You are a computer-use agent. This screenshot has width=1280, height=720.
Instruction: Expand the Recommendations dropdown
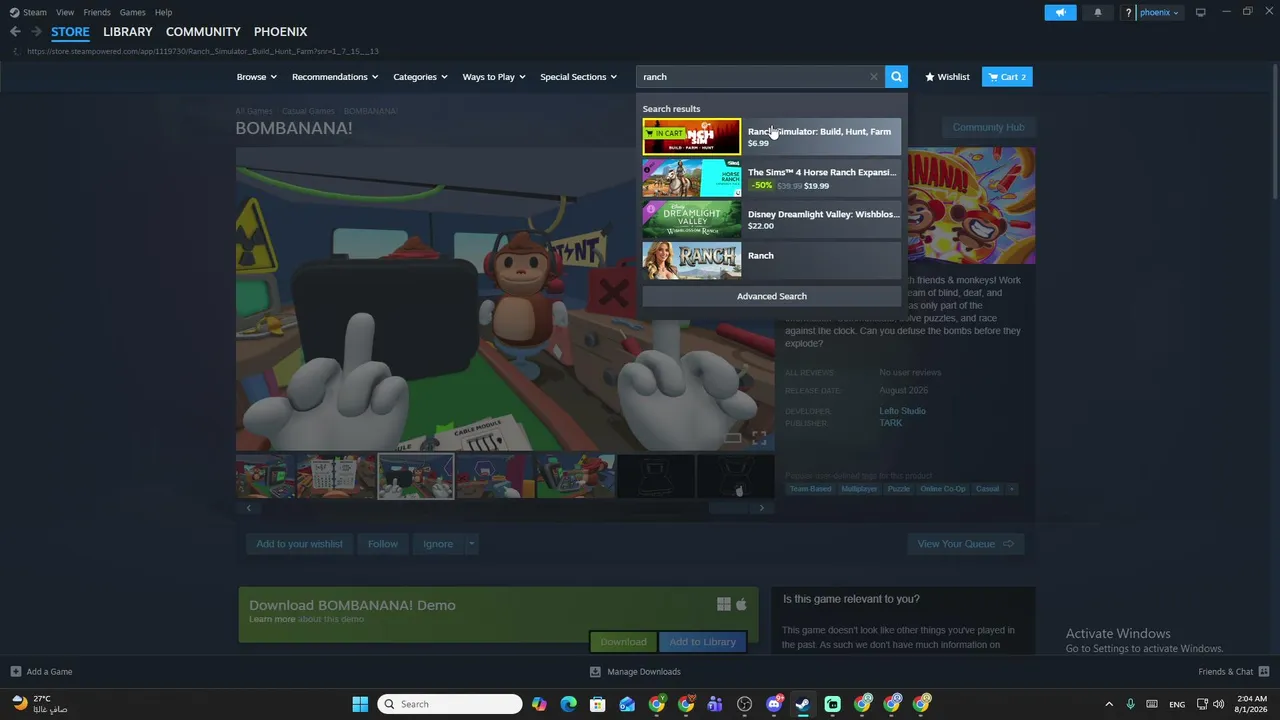point(335,77)
